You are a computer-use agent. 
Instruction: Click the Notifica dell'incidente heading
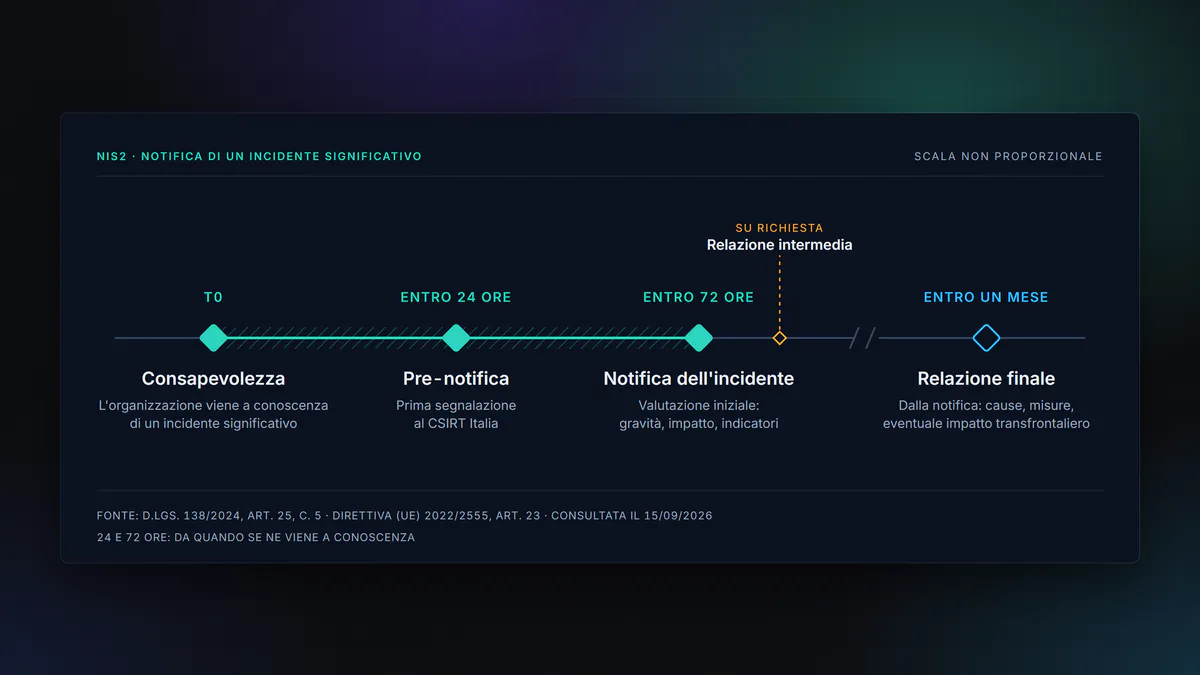coord(699,379)
